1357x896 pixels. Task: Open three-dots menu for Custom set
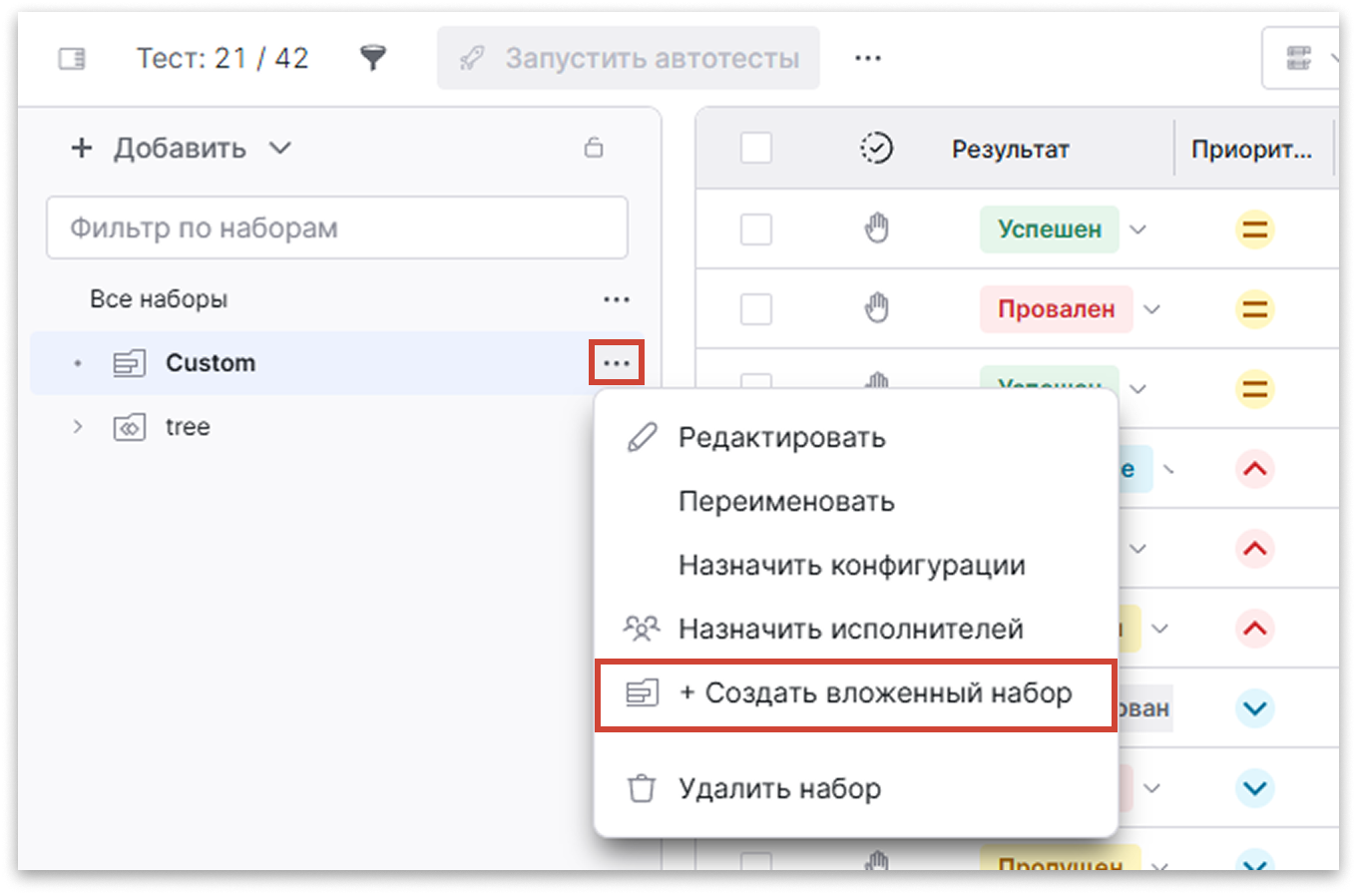(x=617, y=363)
